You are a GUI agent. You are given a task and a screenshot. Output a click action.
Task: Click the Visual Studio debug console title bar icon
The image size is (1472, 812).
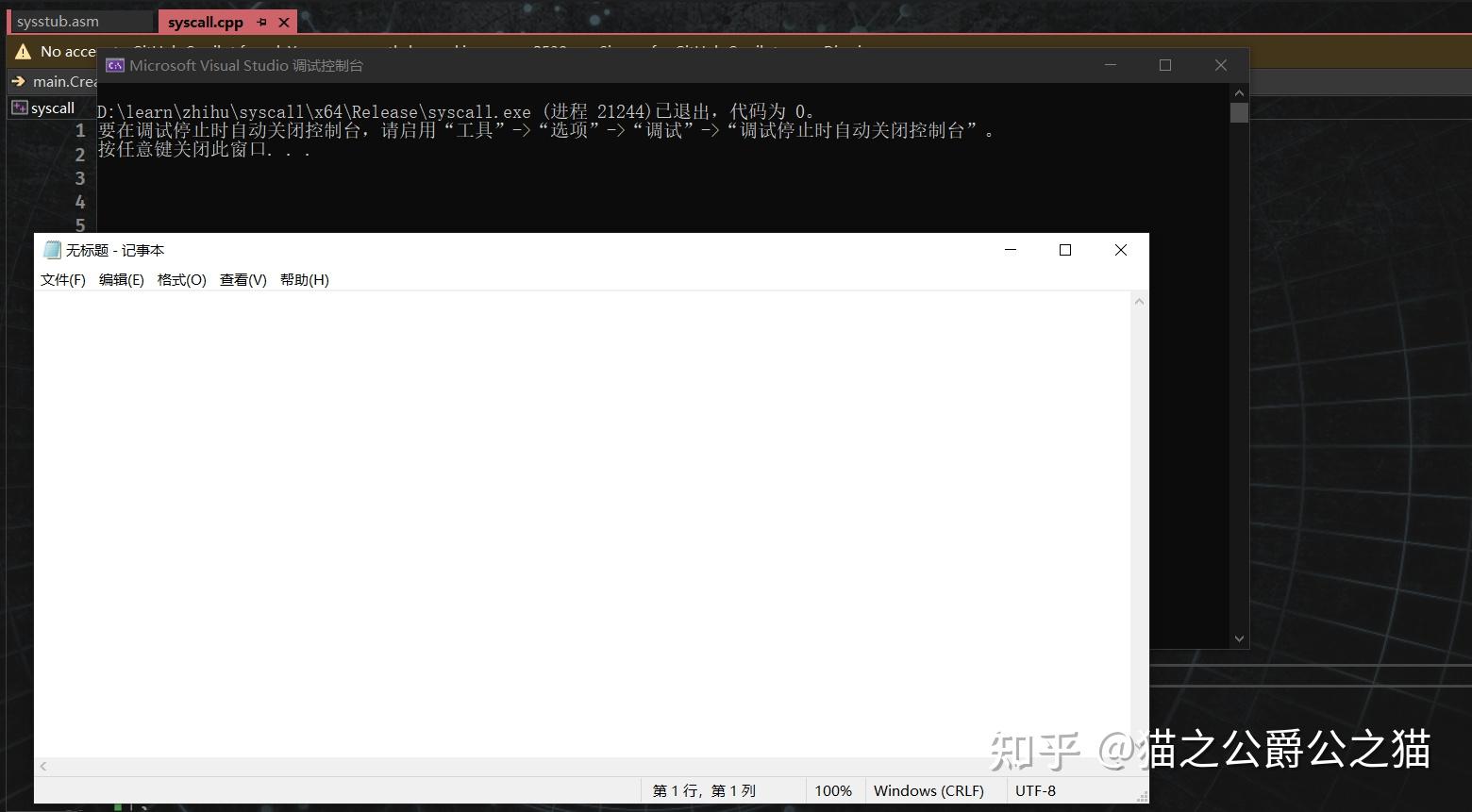pos(114,65)
